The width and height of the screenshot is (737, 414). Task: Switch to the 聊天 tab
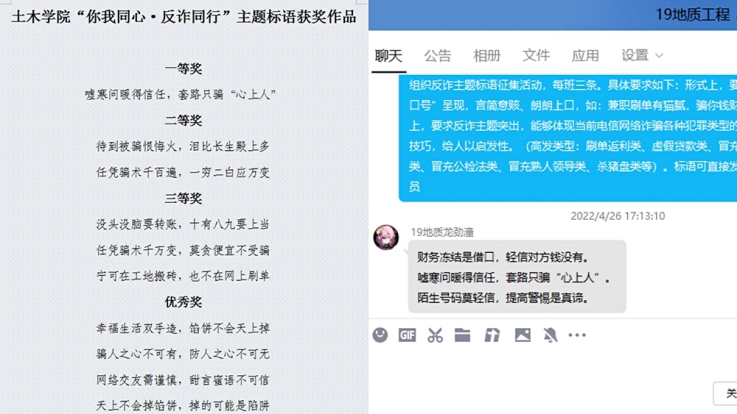pyautogui.click(x=389, y=56)
